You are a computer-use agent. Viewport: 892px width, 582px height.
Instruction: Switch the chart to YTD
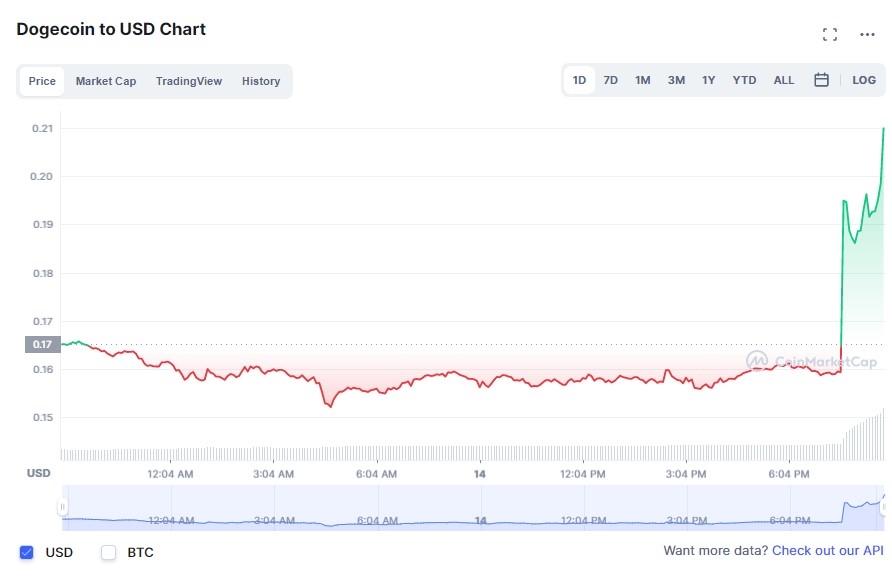(744, 80)
